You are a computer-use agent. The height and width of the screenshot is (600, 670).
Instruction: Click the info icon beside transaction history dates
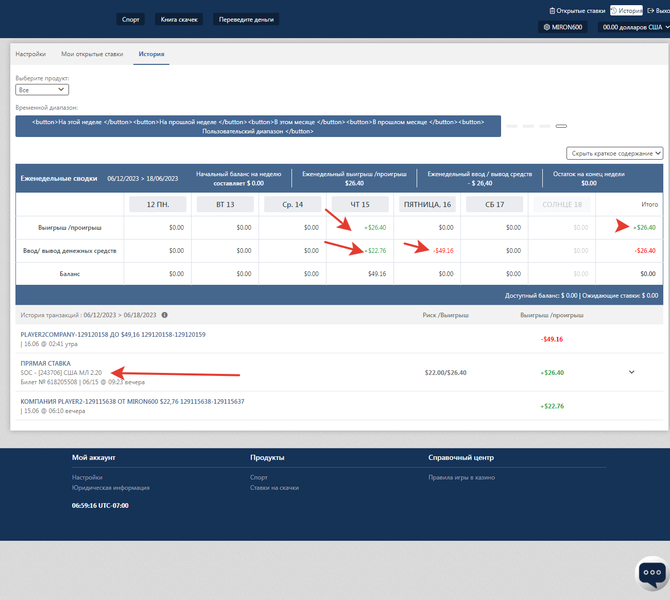(165, 314)
